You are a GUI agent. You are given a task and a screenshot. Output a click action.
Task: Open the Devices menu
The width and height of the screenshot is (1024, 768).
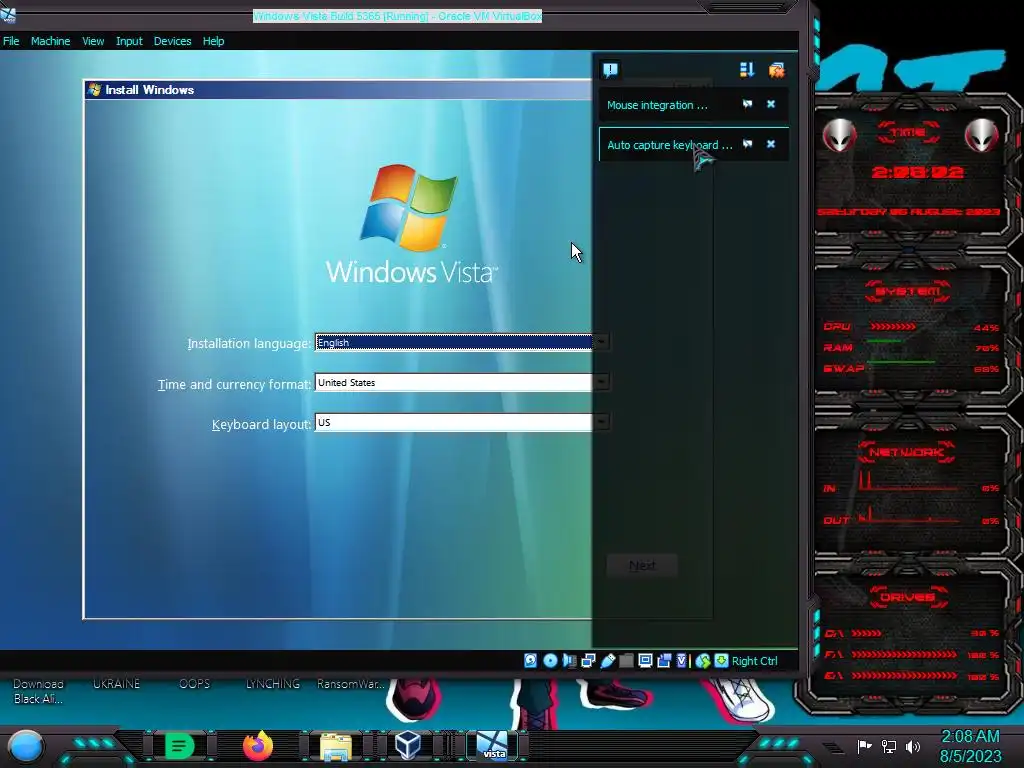point(172,40)
